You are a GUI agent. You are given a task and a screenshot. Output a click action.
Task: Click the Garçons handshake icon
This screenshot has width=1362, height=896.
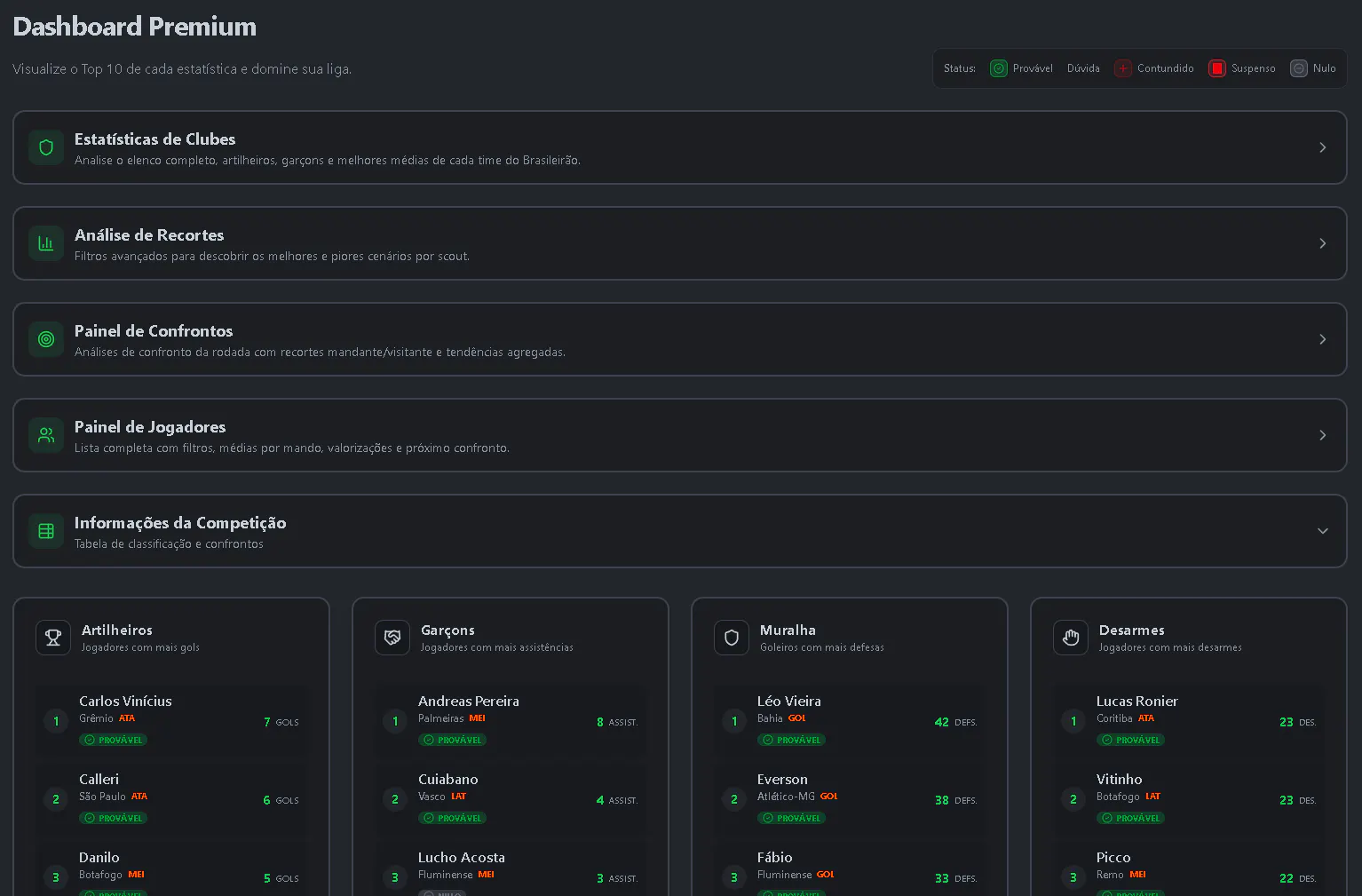(392, 638)
